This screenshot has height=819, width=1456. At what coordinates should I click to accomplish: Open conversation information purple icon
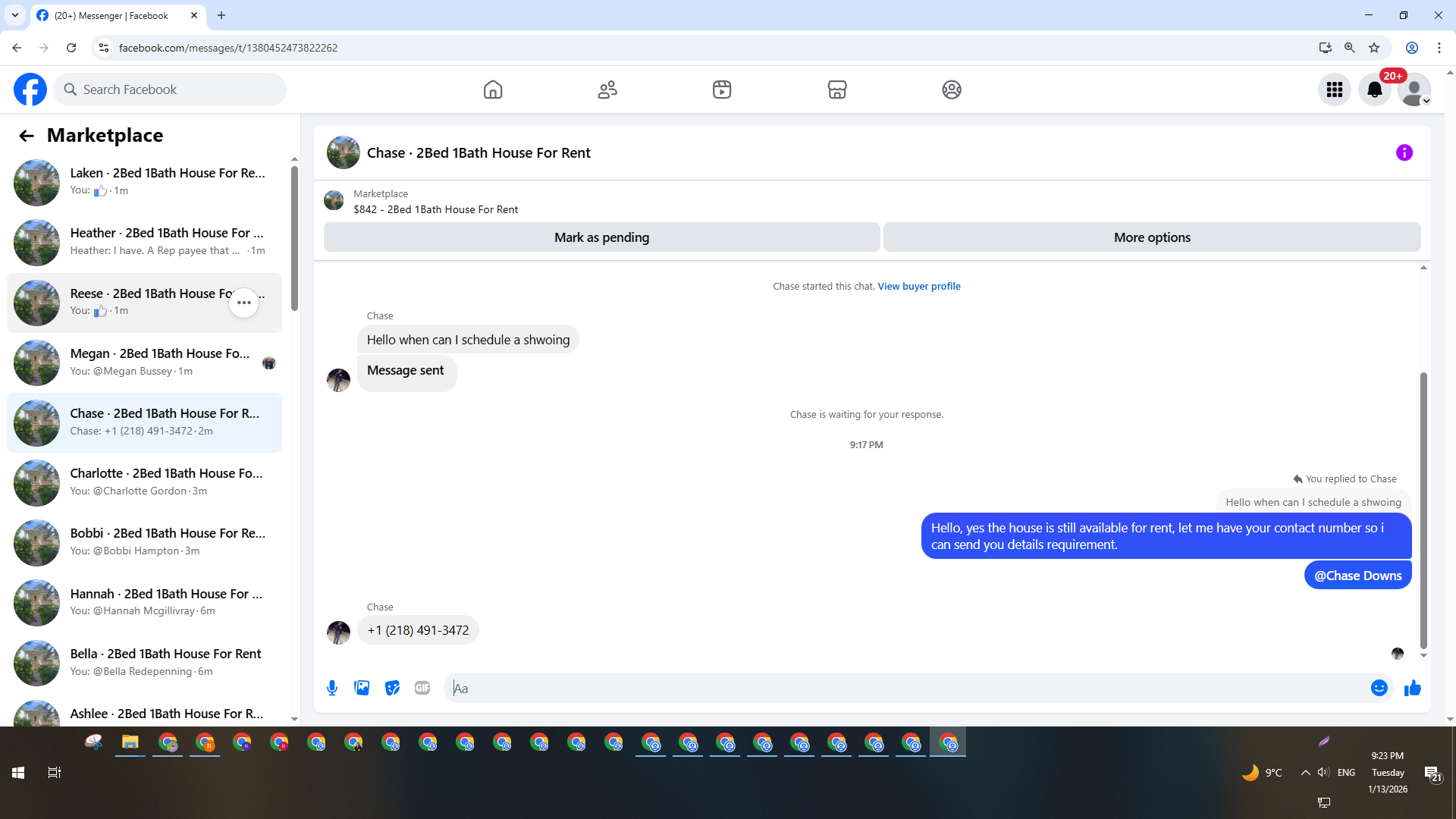tap(1404, 152)
